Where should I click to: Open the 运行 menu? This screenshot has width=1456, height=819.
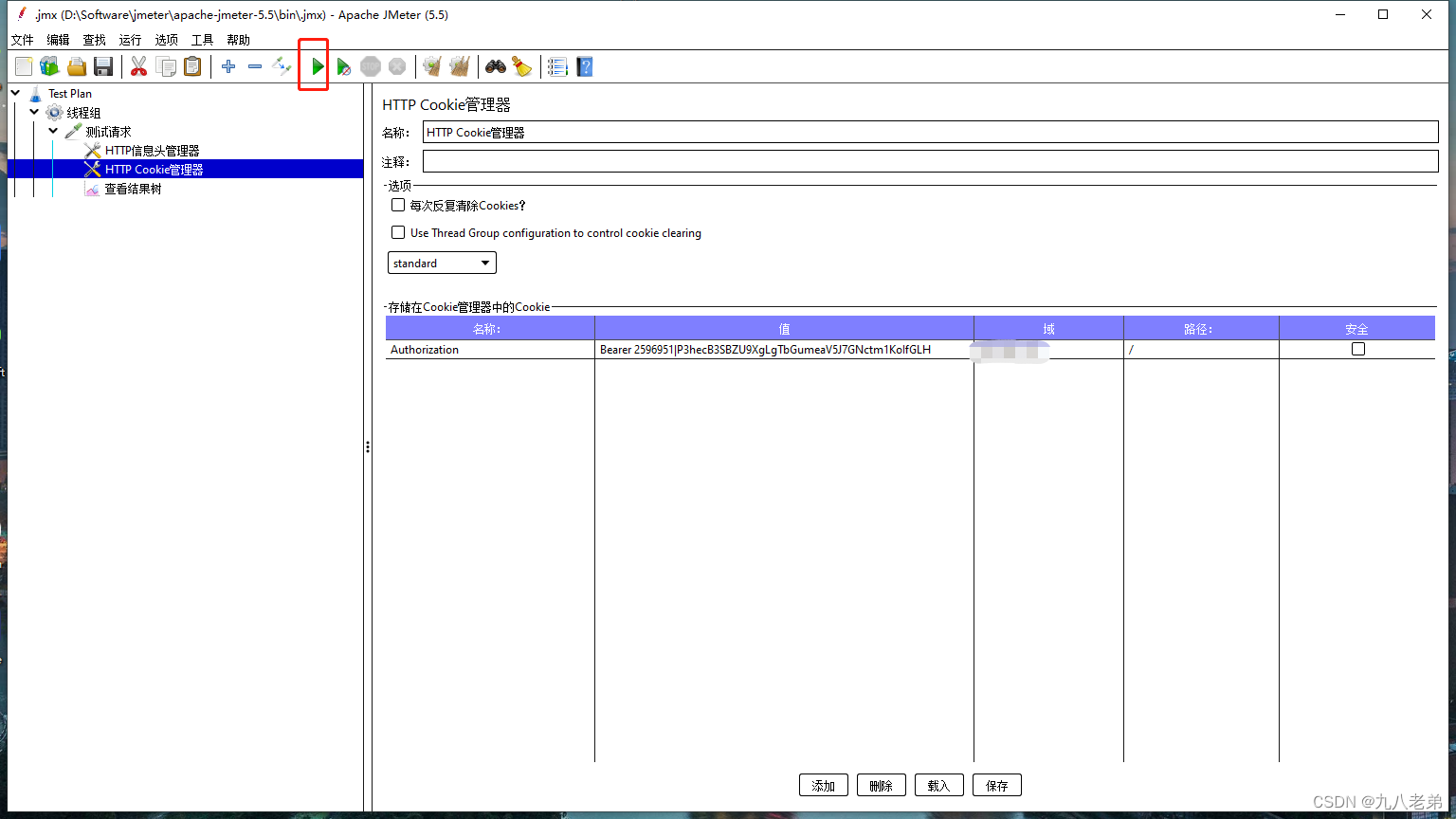(x=130, y=40)
